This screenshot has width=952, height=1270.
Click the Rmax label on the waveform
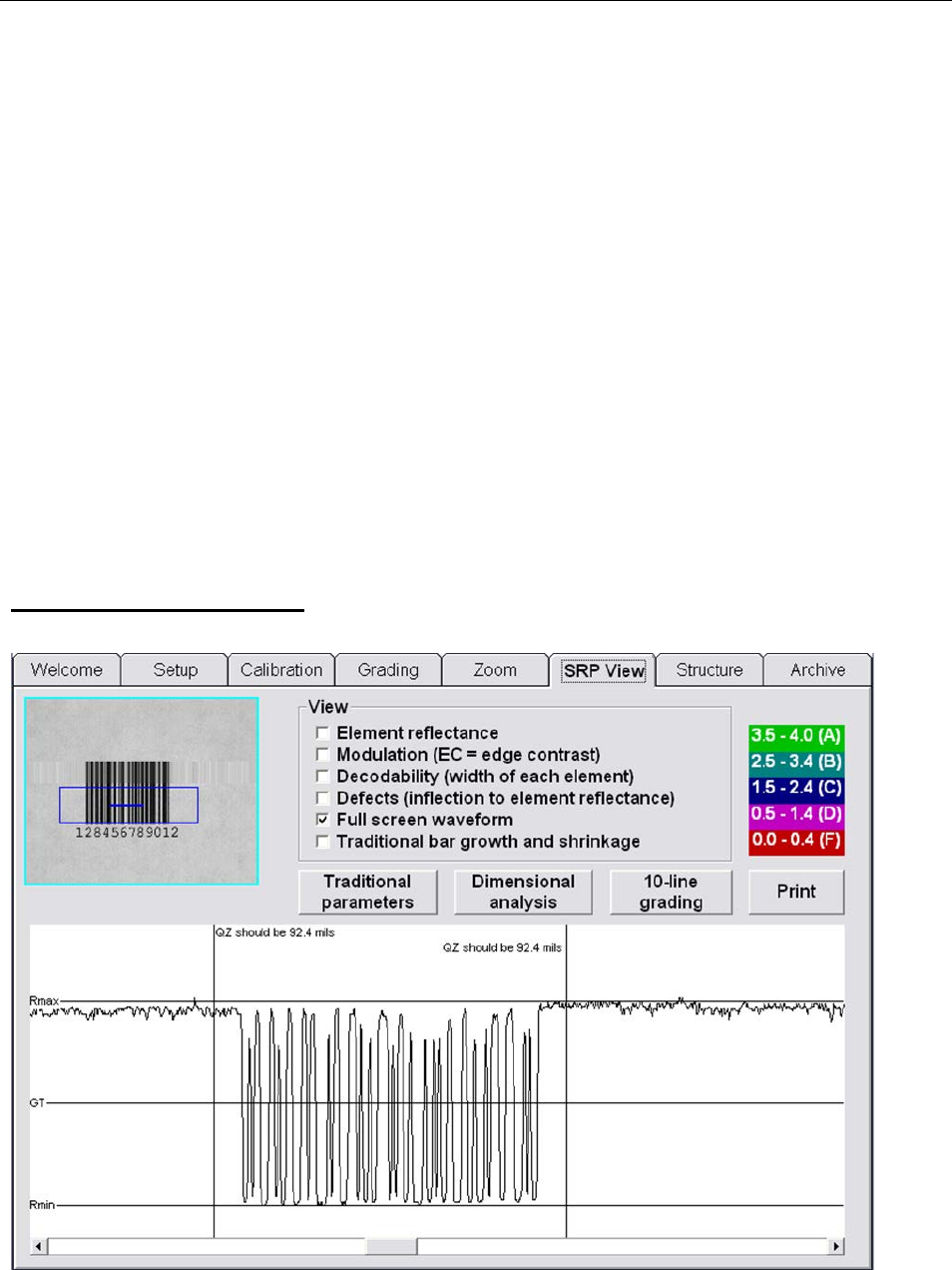pos(44,1000)
